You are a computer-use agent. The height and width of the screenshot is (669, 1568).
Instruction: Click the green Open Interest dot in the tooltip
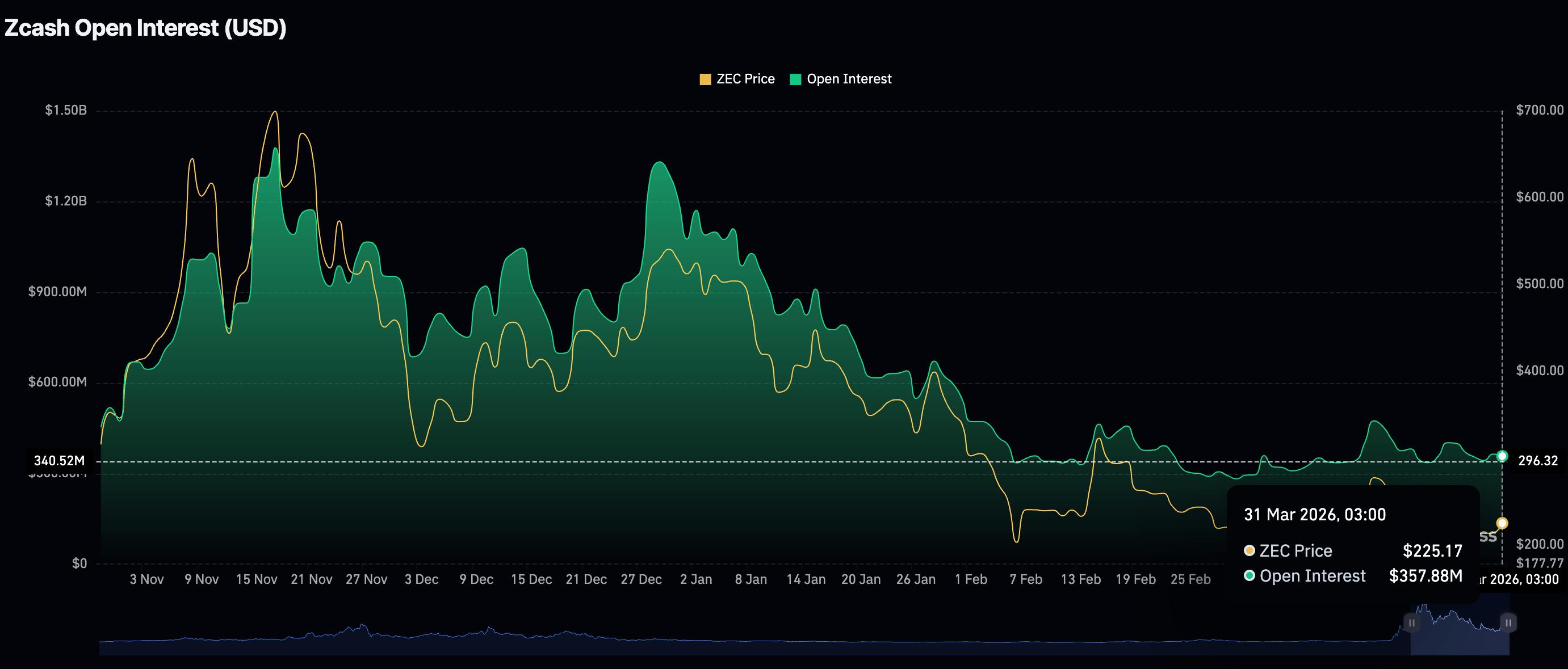pyautogui.click(x=1249, y=575)
